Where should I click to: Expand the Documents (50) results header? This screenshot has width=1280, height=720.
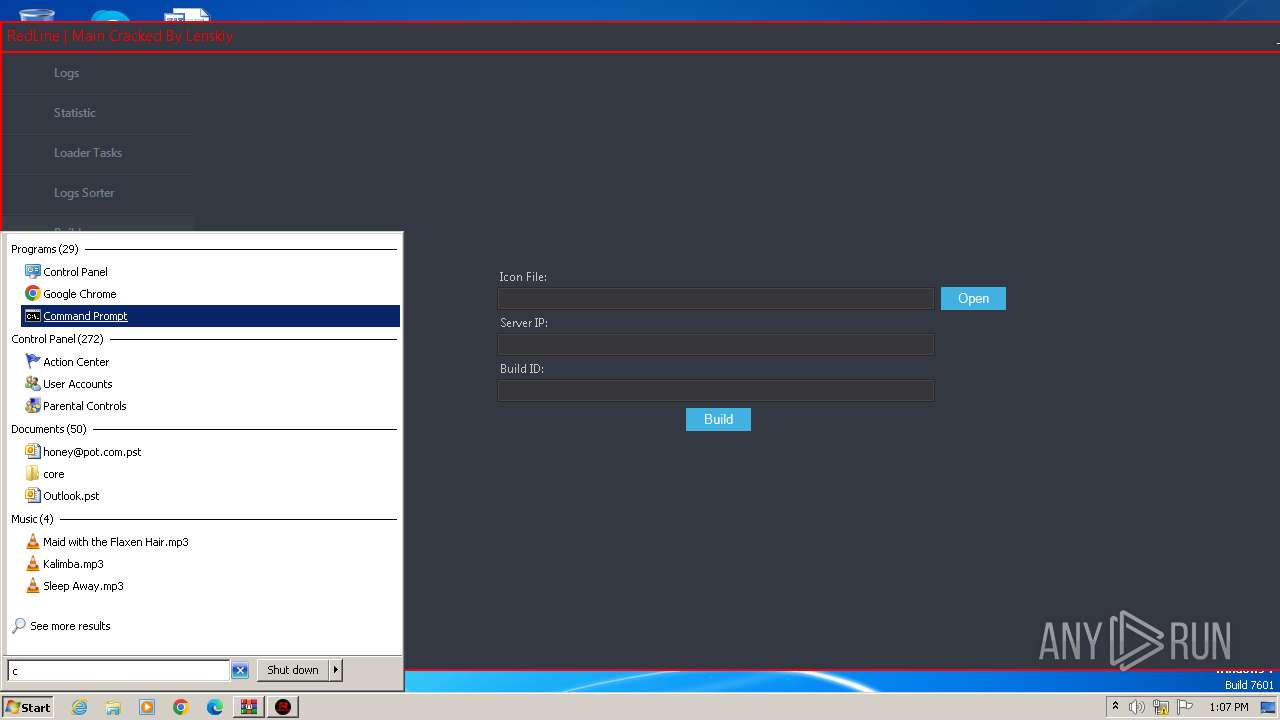click(49, 429)
